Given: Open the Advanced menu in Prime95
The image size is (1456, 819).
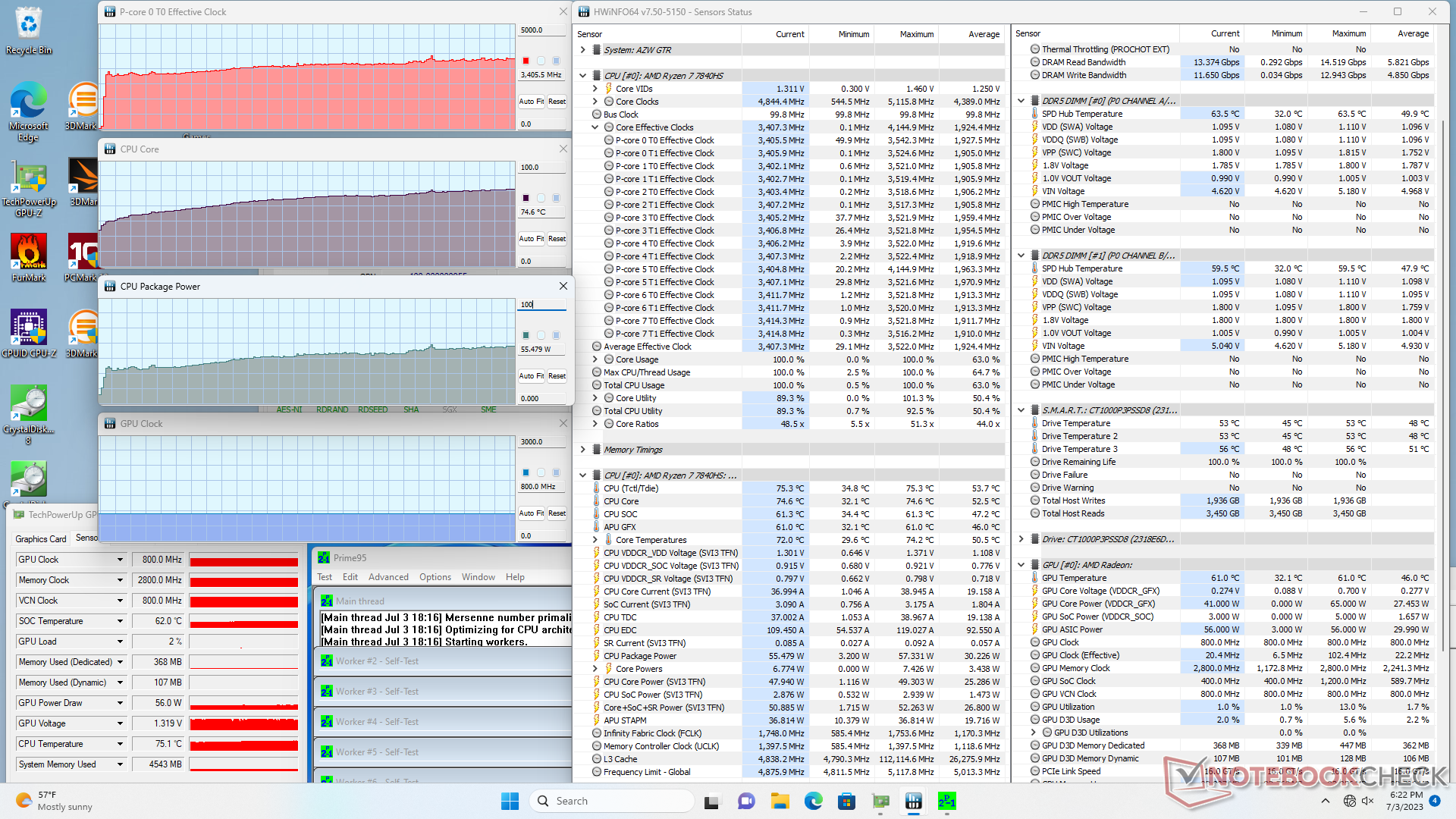Looking at the screenshot, I should 388,577.
